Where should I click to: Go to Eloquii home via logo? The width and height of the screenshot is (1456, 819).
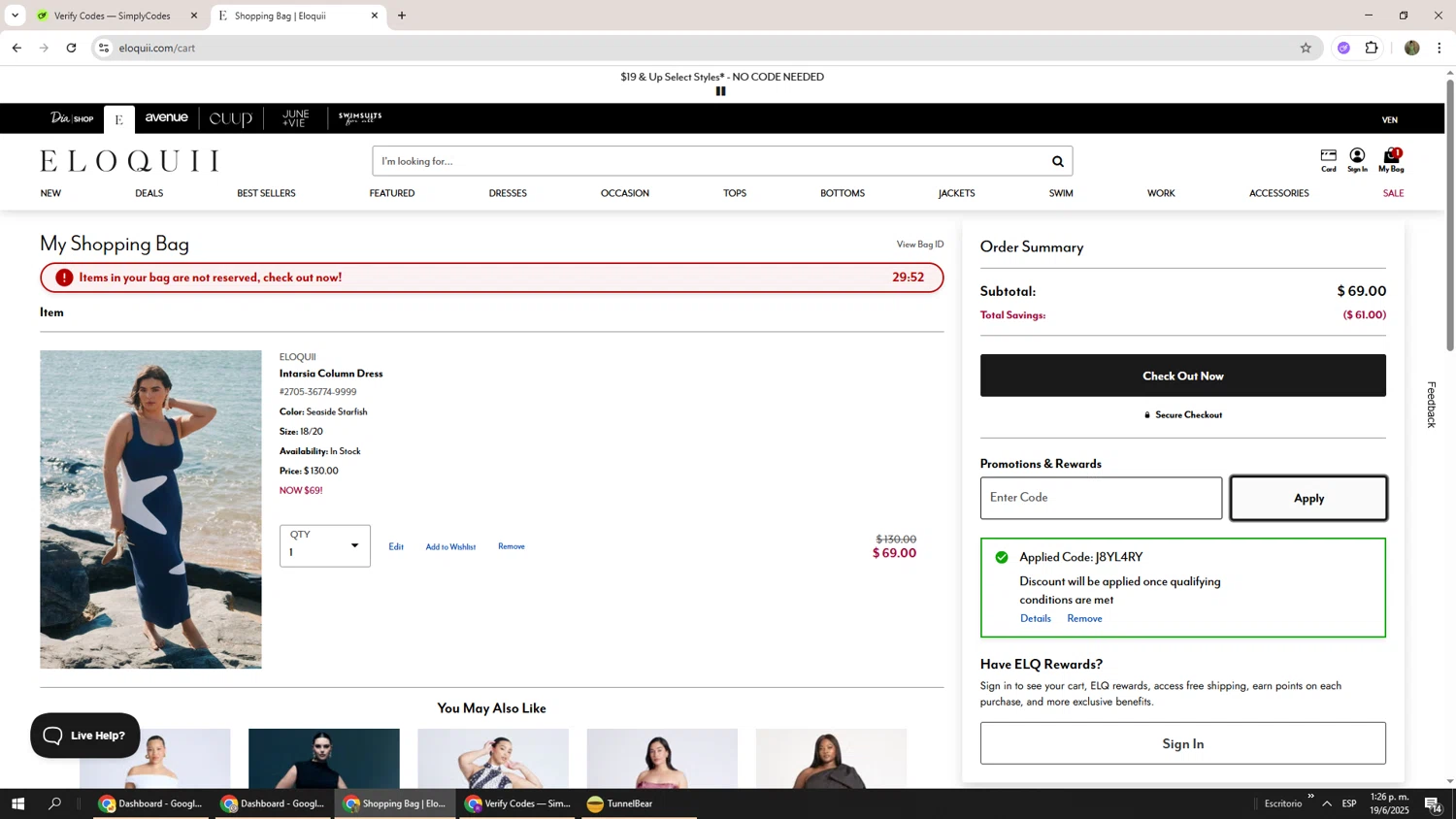129,161
